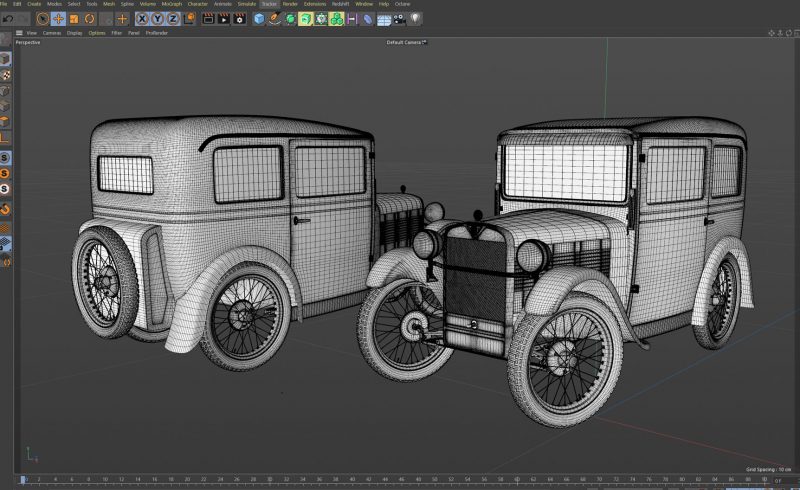Click the green Volume Builder icon
The width and height of the screenshot is (800, 490).
point(337,19)
